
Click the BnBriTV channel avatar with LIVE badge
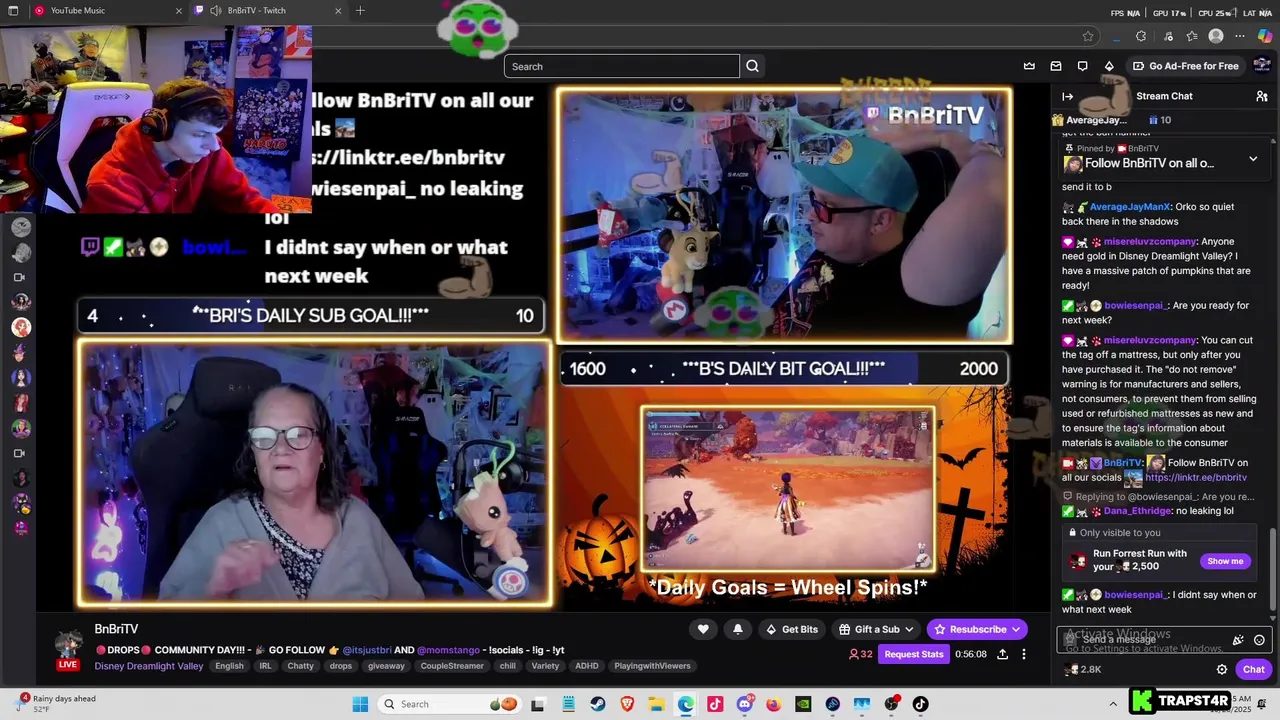point(68,648)
